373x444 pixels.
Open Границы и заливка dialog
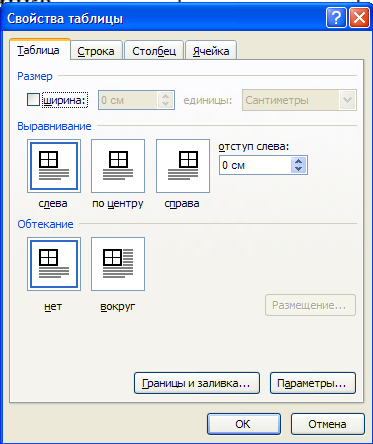click(197, 383)
